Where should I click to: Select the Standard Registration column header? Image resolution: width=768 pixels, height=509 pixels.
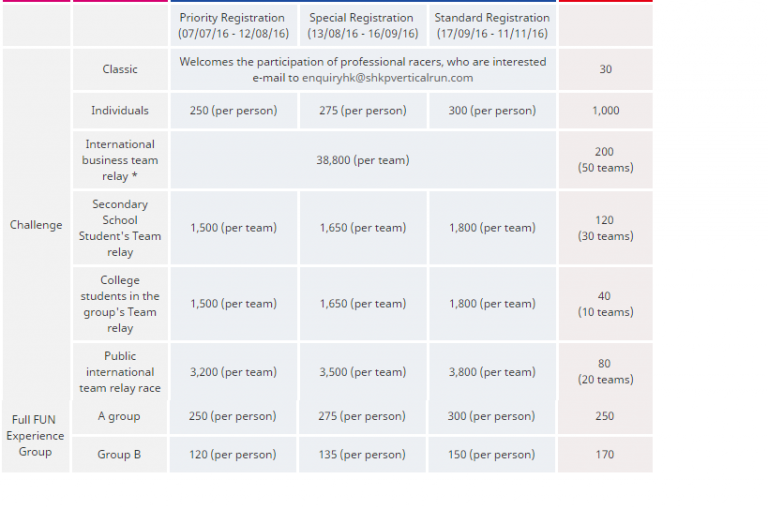tap(492, 25)
